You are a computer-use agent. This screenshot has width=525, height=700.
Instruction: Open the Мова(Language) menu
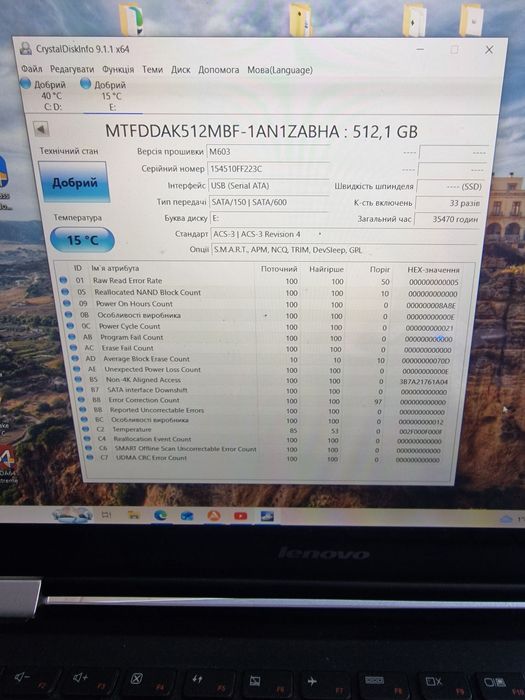tap(280, 71)
